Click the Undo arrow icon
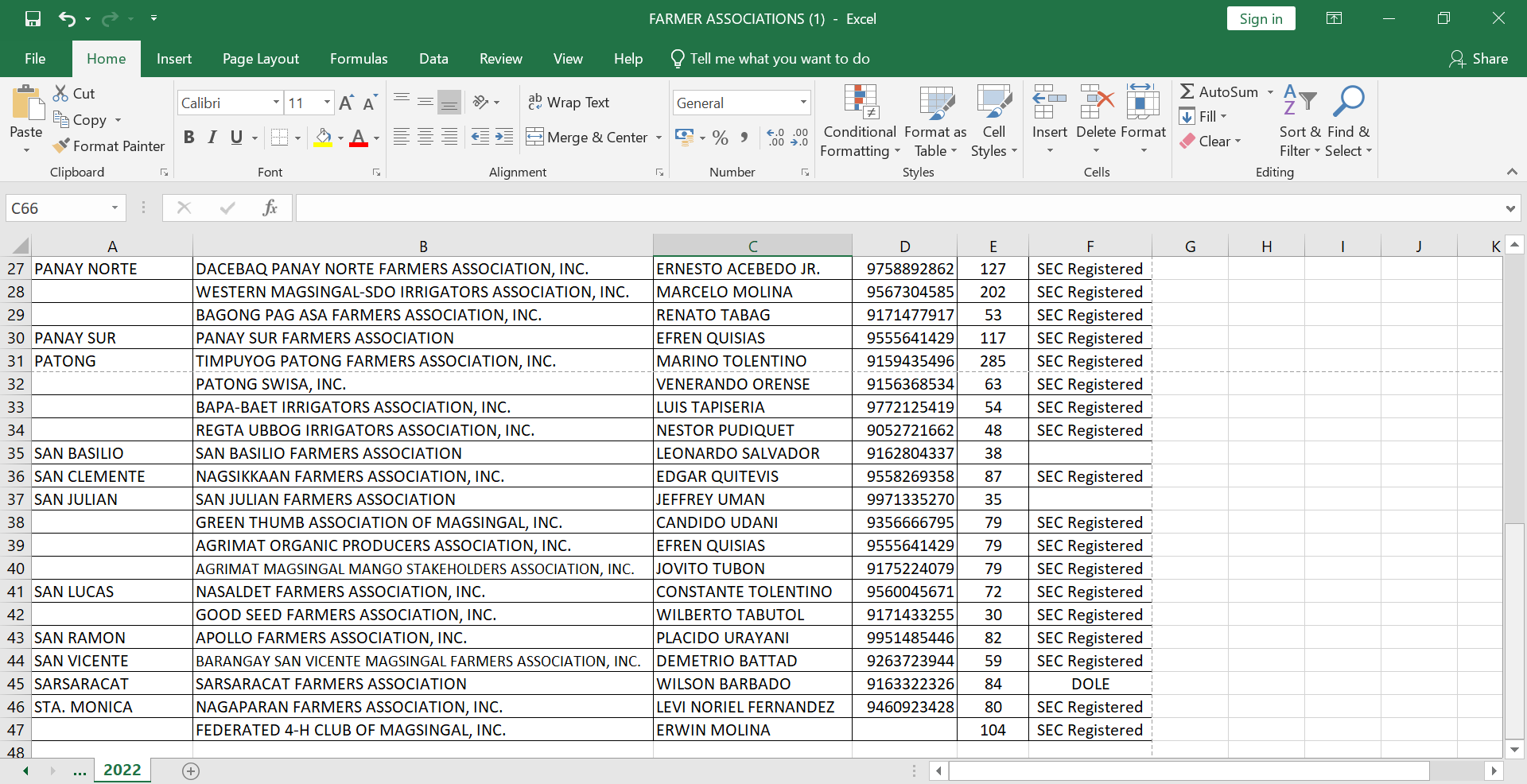1527x784 pixels. 68,18
